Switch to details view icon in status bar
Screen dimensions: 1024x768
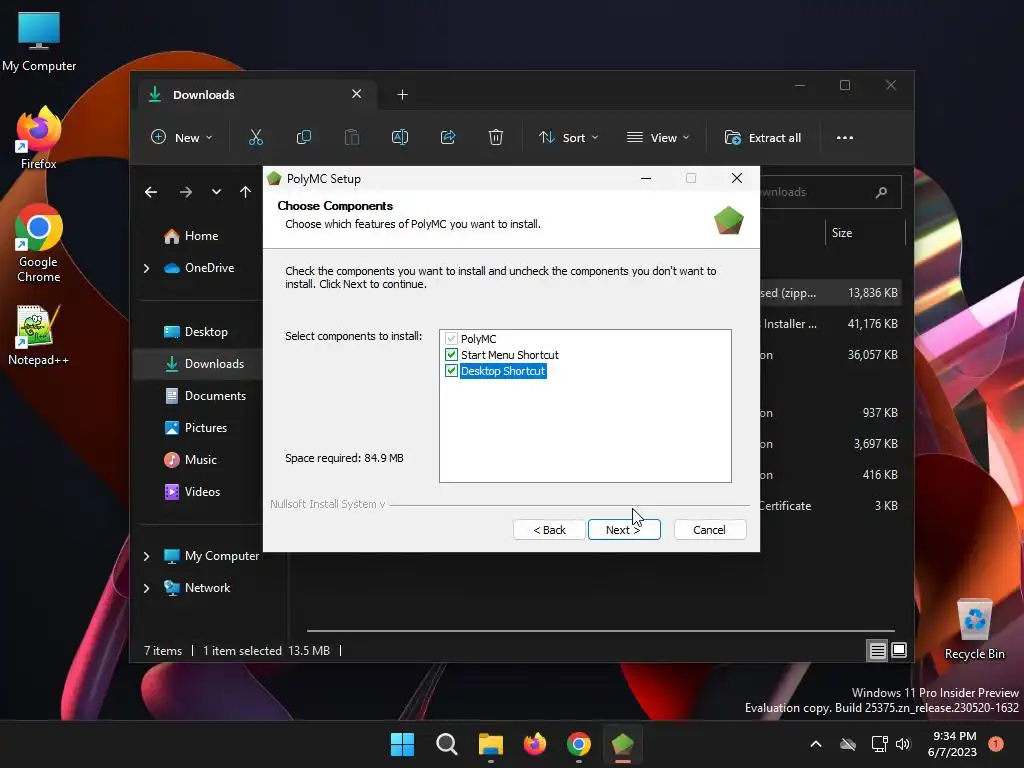(877, 650)
